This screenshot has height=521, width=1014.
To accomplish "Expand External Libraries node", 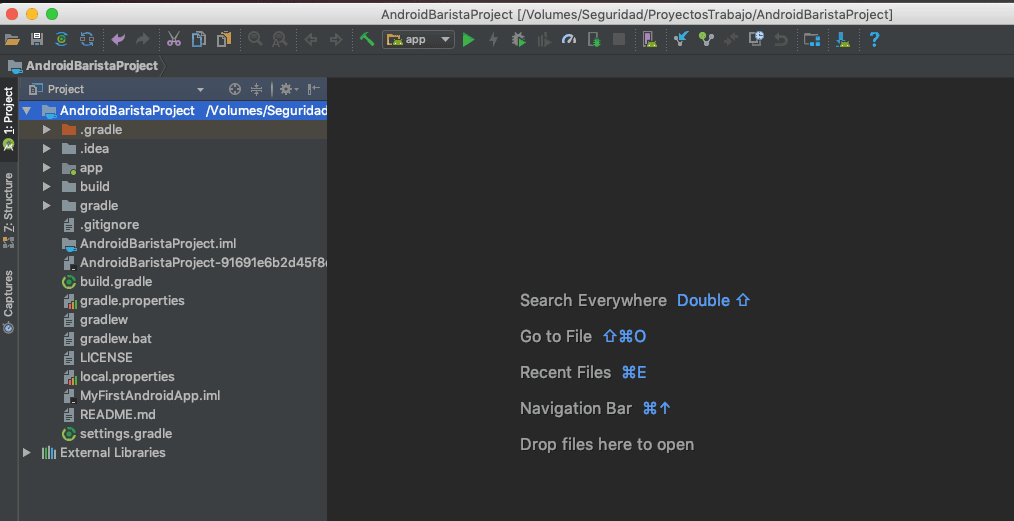I will click(x=27, y=452).
